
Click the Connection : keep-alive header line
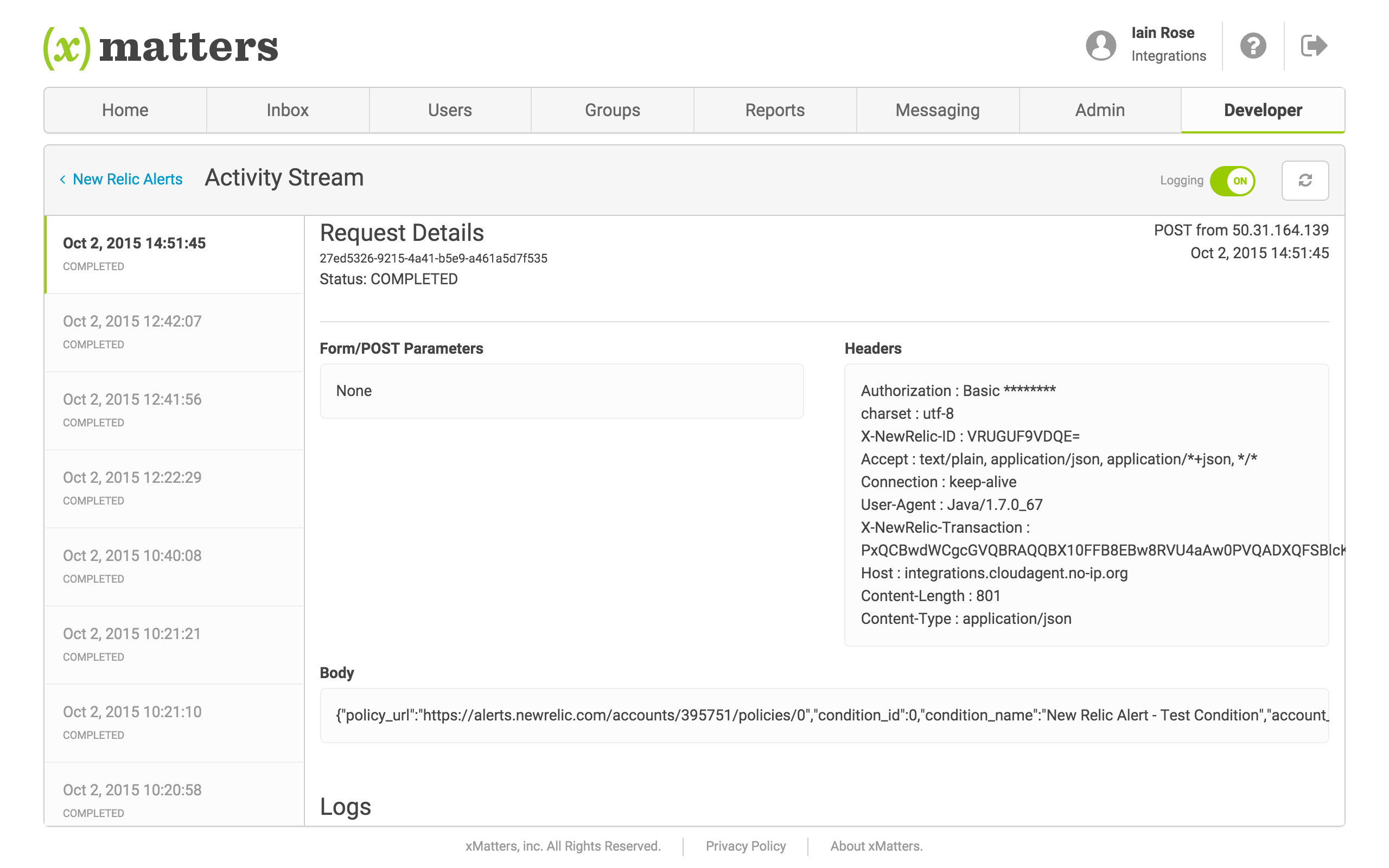939,482
